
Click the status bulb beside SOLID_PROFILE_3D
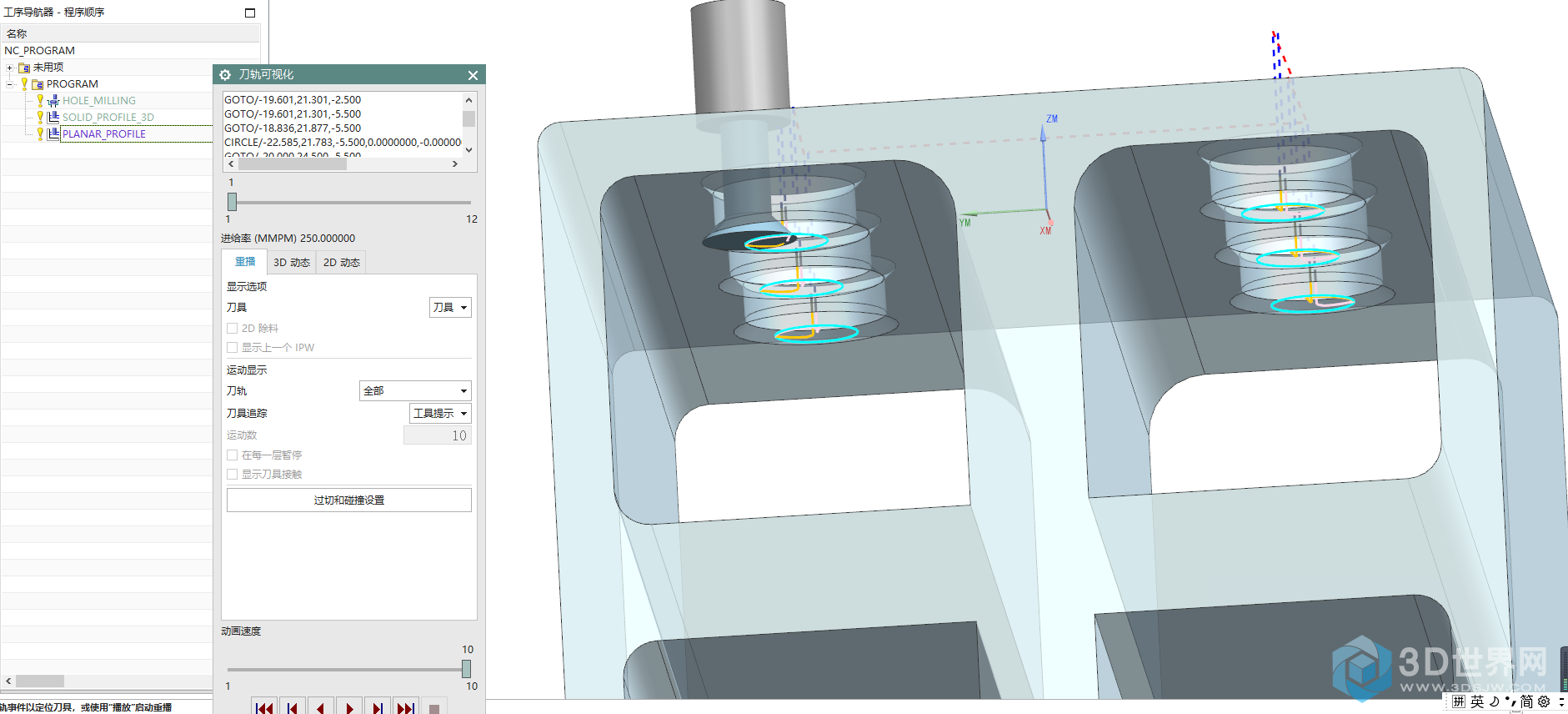coord(40,118)
